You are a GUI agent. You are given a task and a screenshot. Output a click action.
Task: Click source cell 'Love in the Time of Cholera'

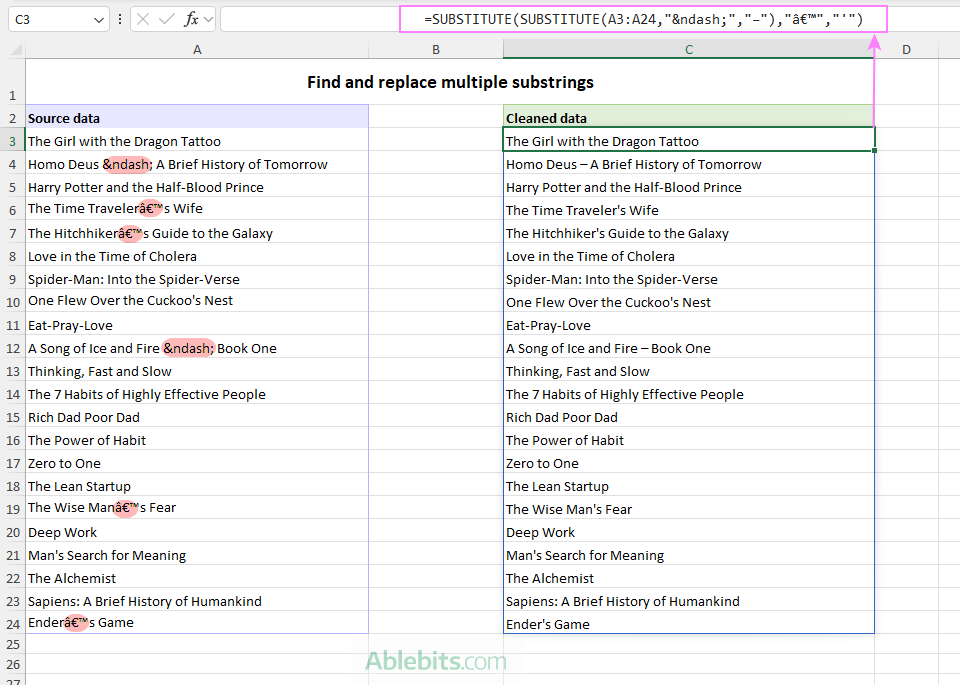197,255
